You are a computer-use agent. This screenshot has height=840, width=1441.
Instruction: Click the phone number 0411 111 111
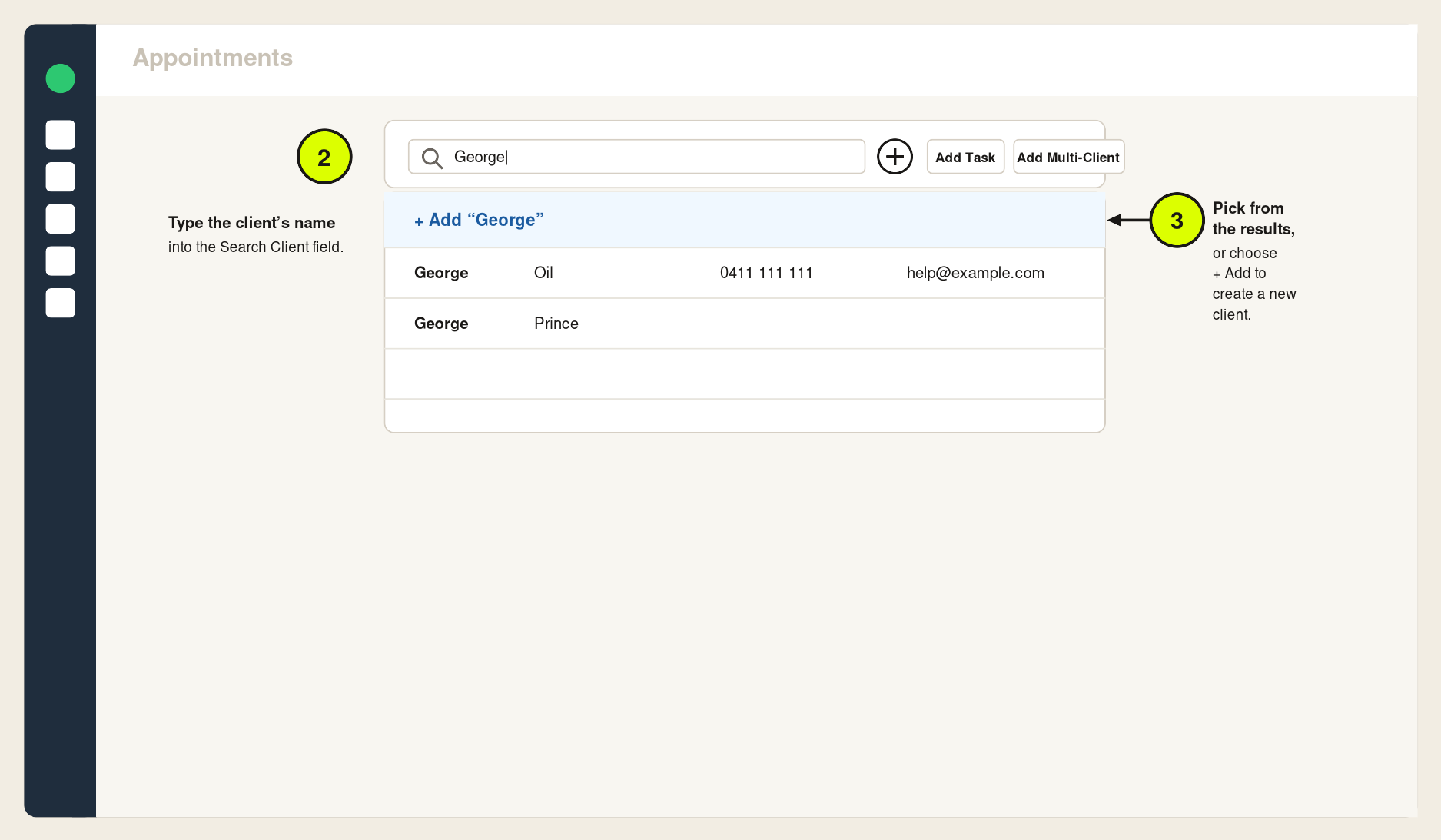[x=766, y=273]
